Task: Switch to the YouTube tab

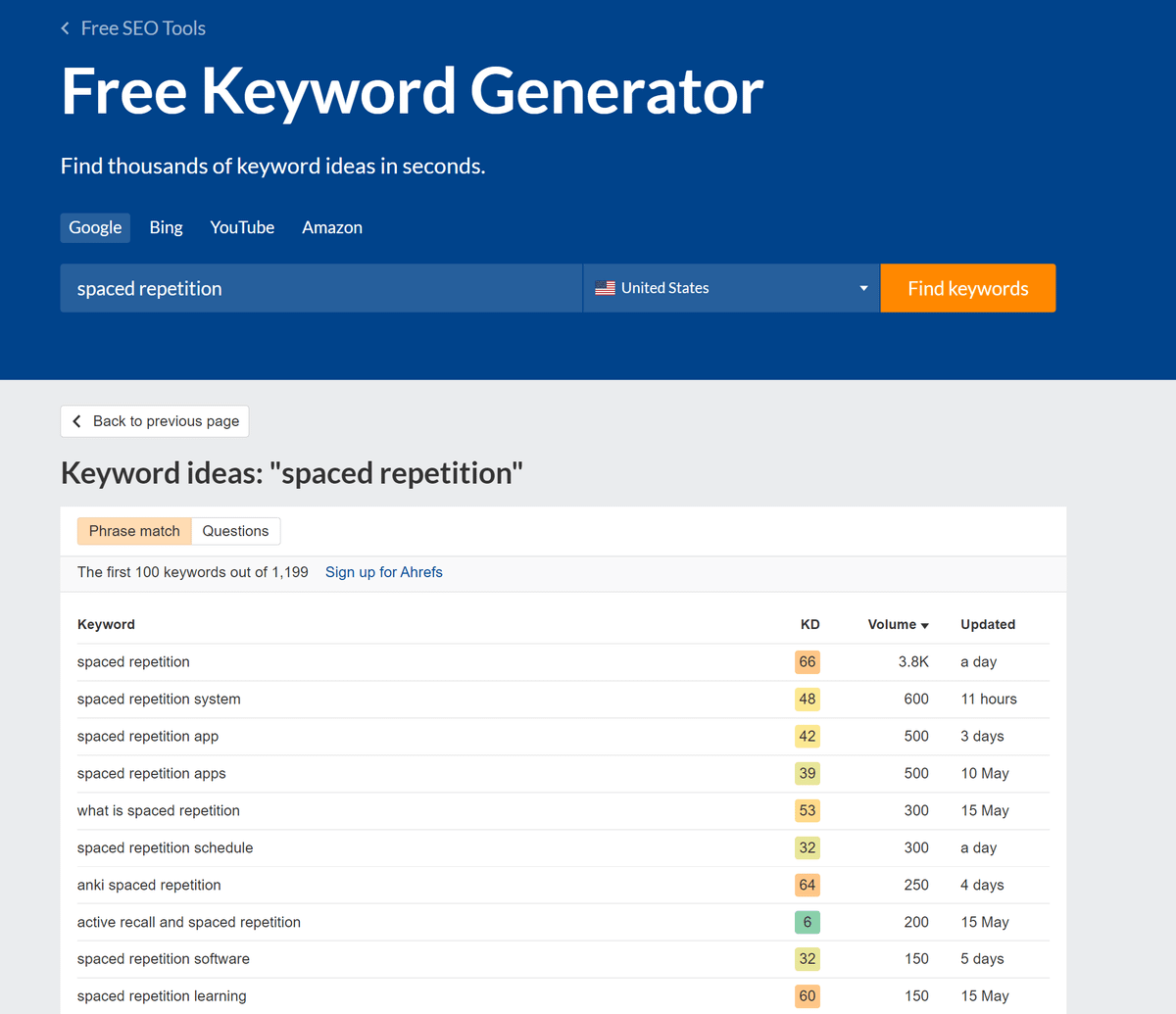Action: tap(242, 227)
